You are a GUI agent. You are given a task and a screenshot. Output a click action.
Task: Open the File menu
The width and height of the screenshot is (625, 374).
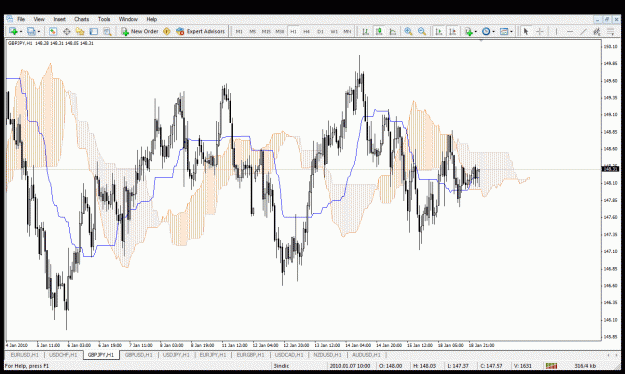pyautogui.click(x=21, y=19)
